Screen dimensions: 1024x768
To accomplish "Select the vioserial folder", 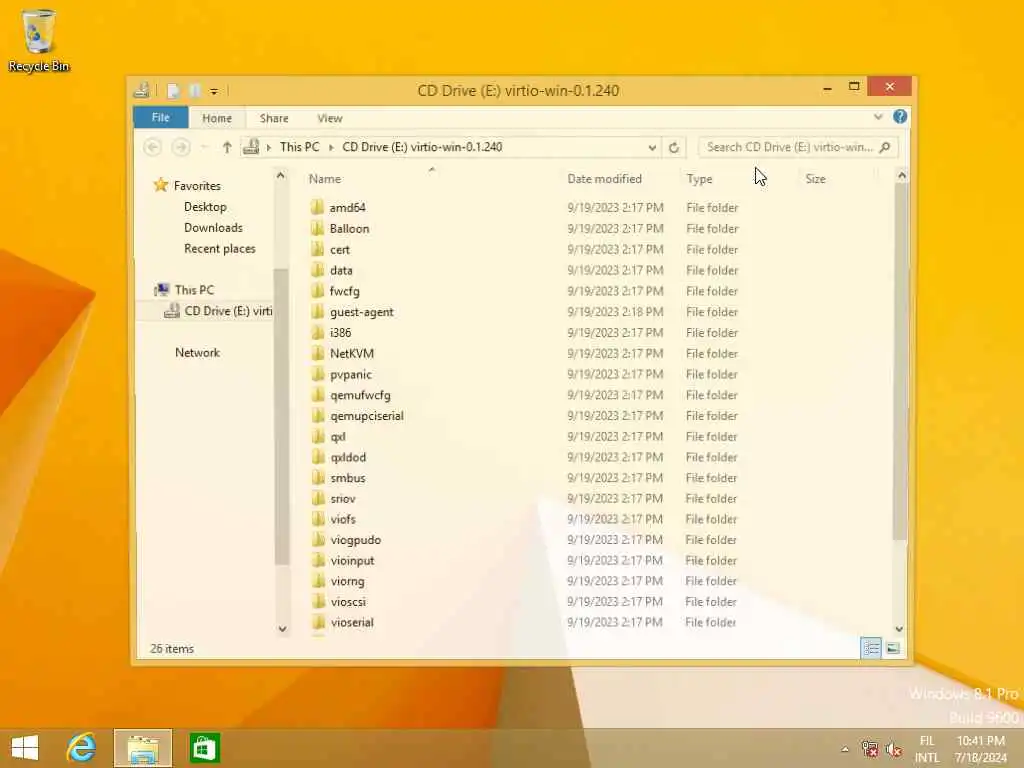I will [352, 622].
